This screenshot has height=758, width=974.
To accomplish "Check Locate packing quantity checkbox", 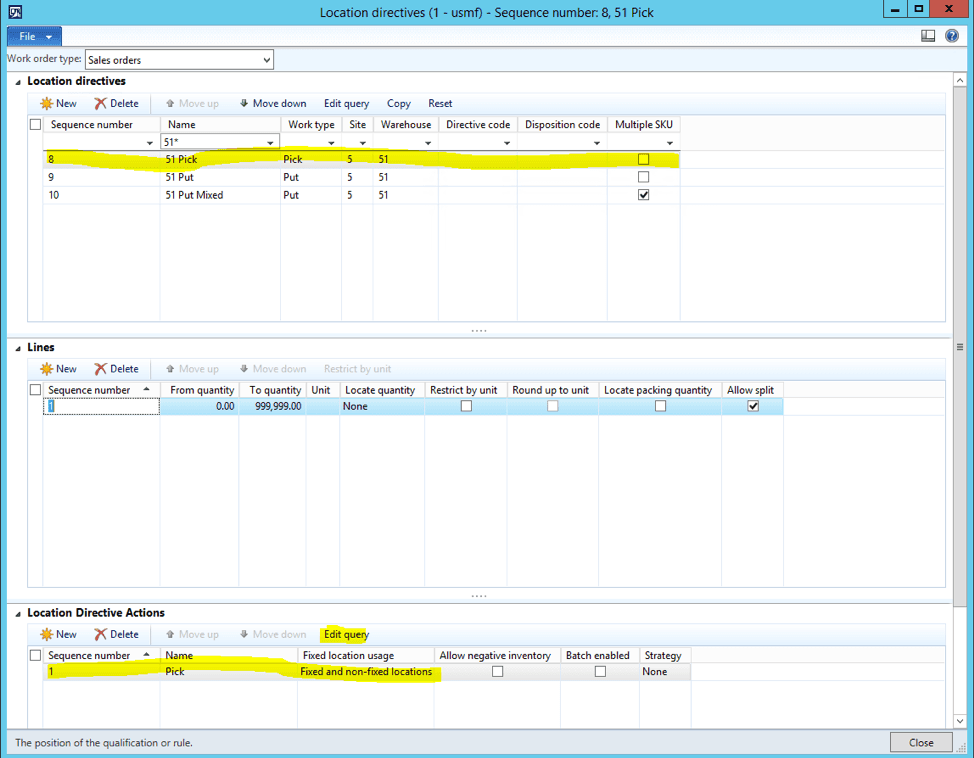I will pyautogui.click(x=660, y=406).
